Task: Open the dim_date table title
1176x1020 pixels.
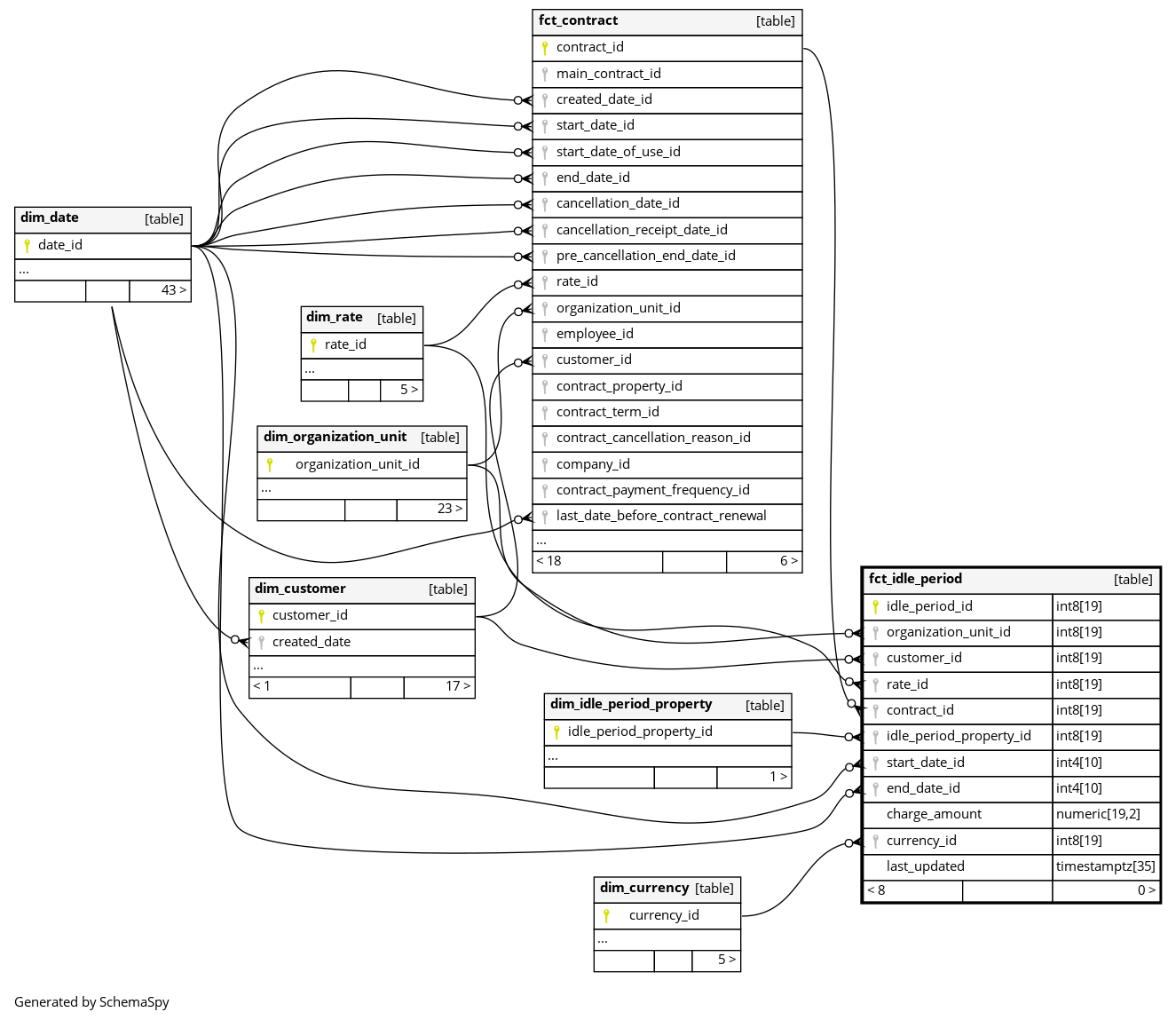Action: point(50,218)
